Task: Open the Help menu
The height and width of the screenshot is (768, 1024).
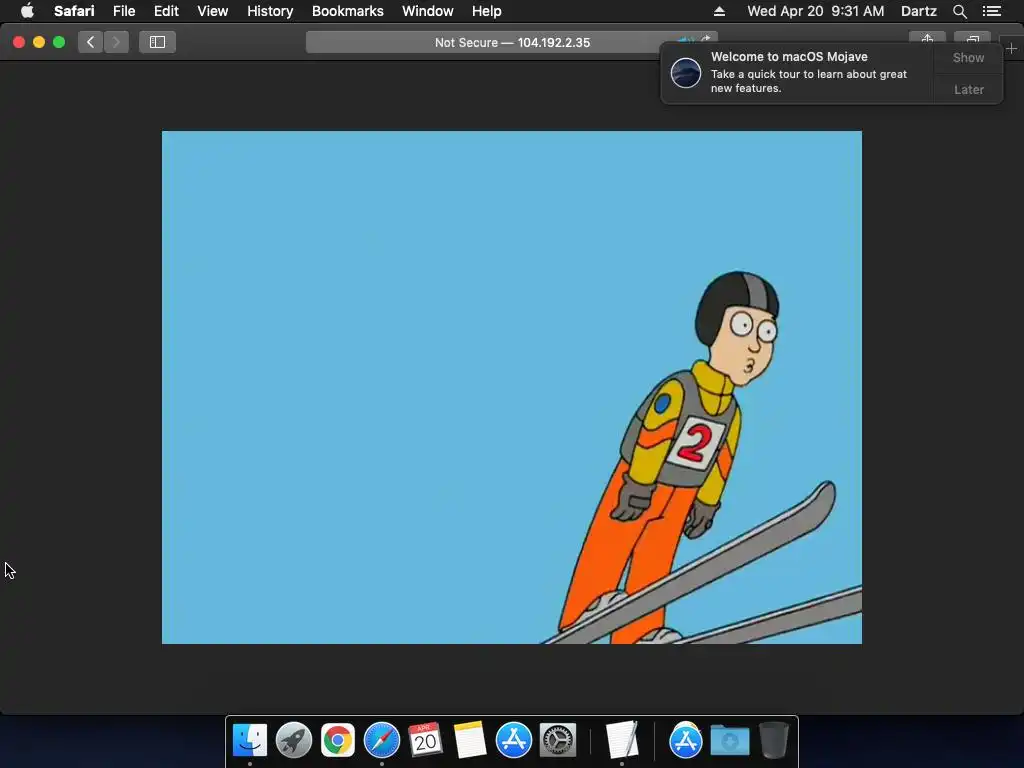Action: pyautogui.click(x=487, y=11)
